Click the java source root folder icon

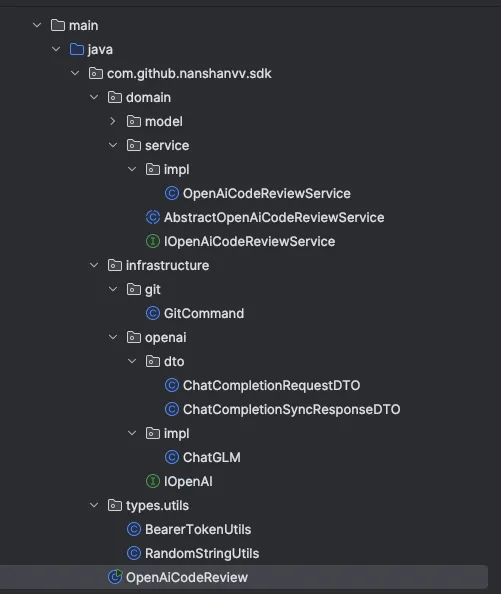(x=77, y=49)
